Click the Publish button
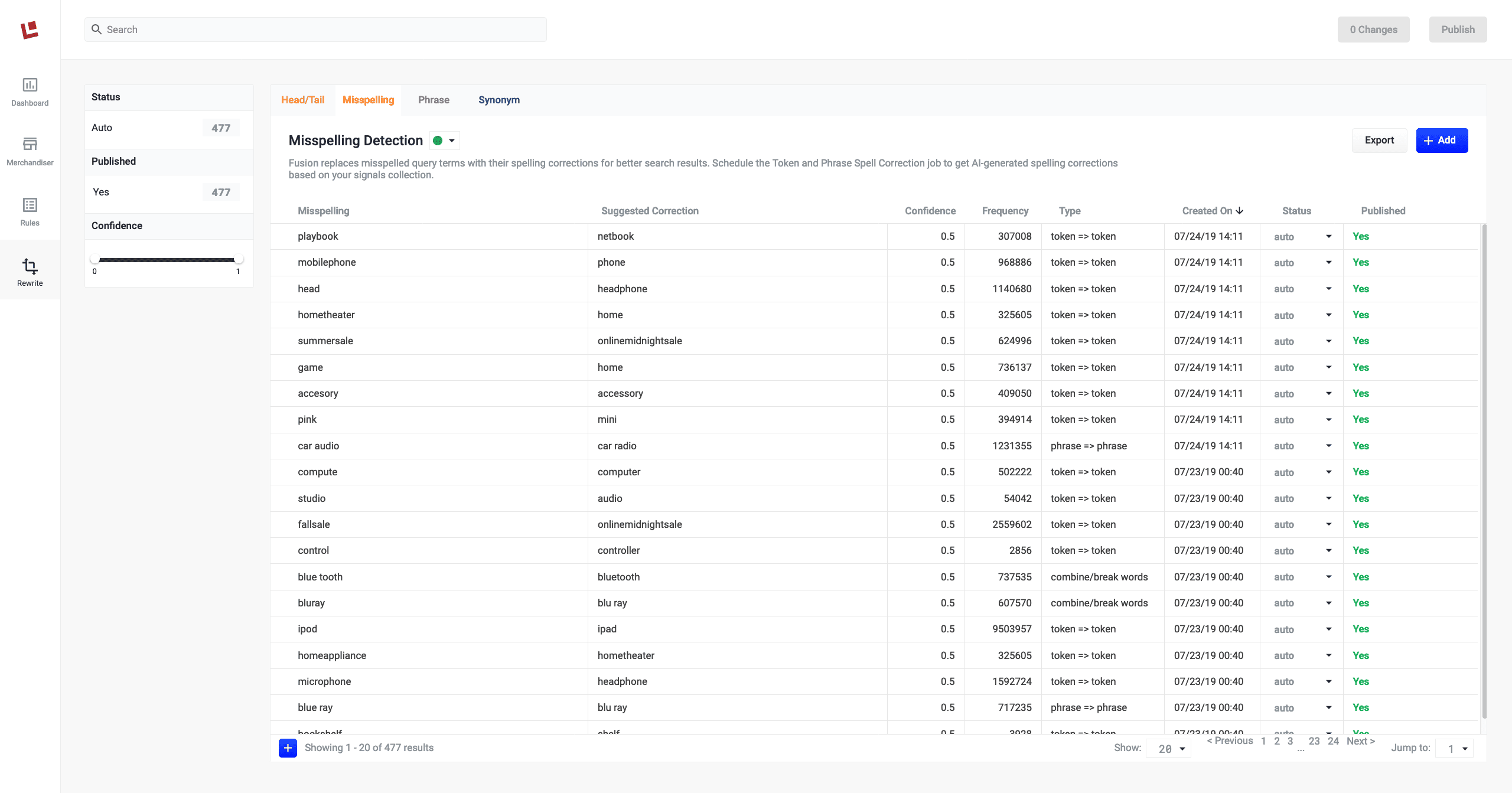The height and width of the screenshot is (793, 1512). (x=1457, y=29)
